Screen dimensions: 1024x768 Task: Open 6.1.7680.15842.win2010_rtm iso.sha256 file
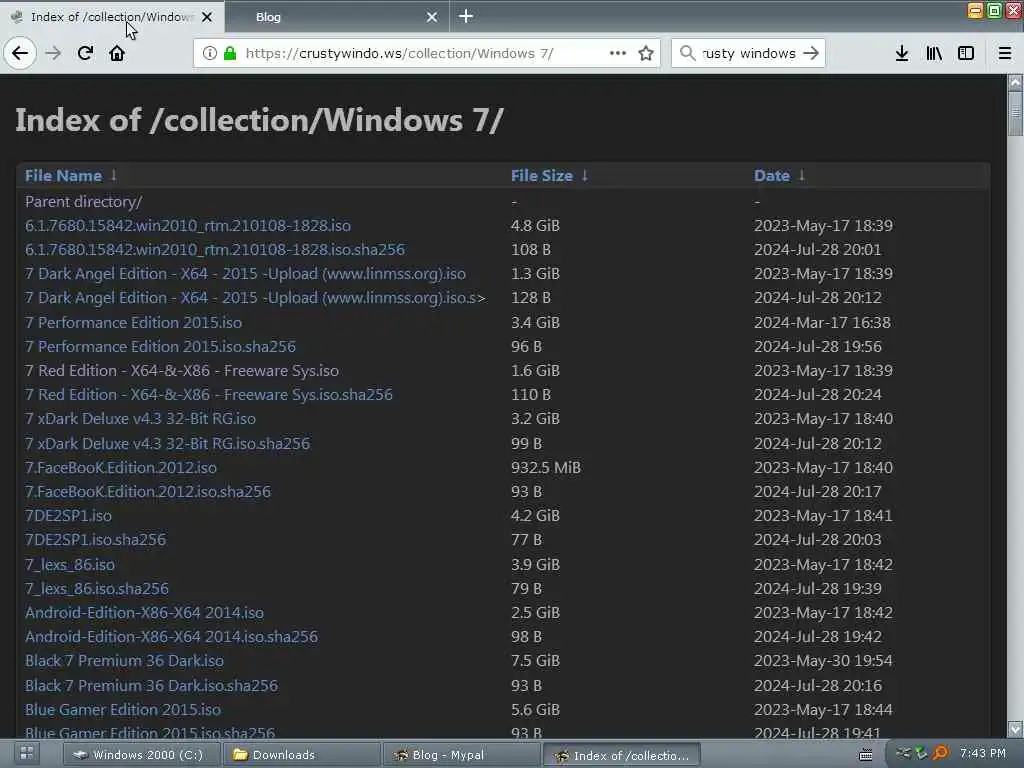[x=215, y=250]
